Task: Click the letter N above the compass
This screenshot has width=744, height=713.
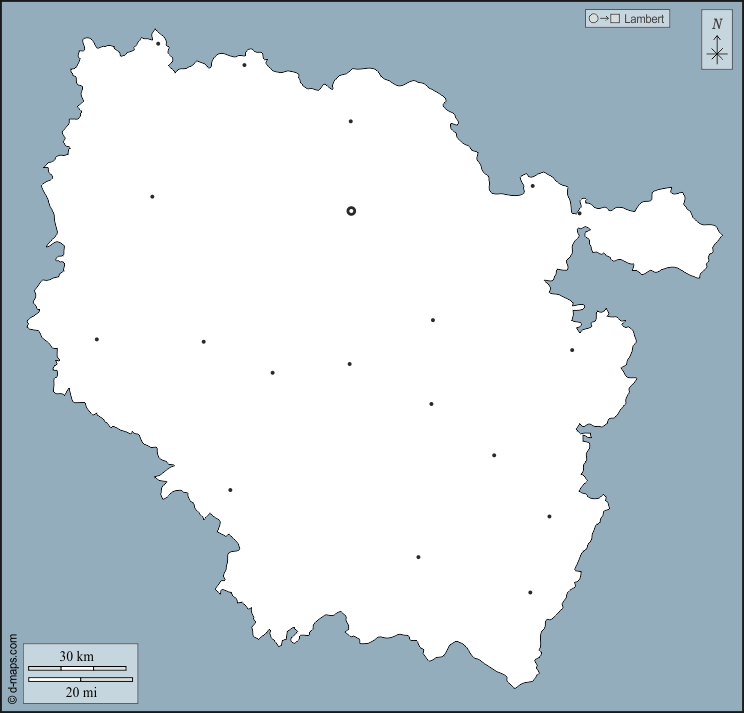Action: pos(716,24)
